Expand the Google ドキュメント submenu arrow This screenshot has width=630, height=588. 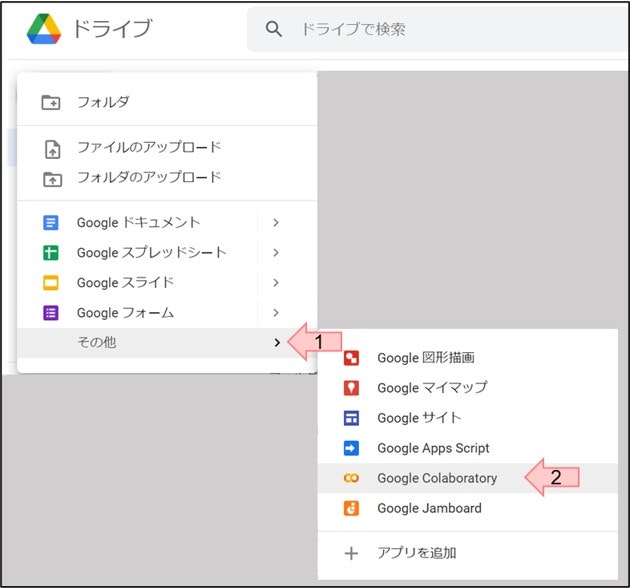(x=276, y=223)
